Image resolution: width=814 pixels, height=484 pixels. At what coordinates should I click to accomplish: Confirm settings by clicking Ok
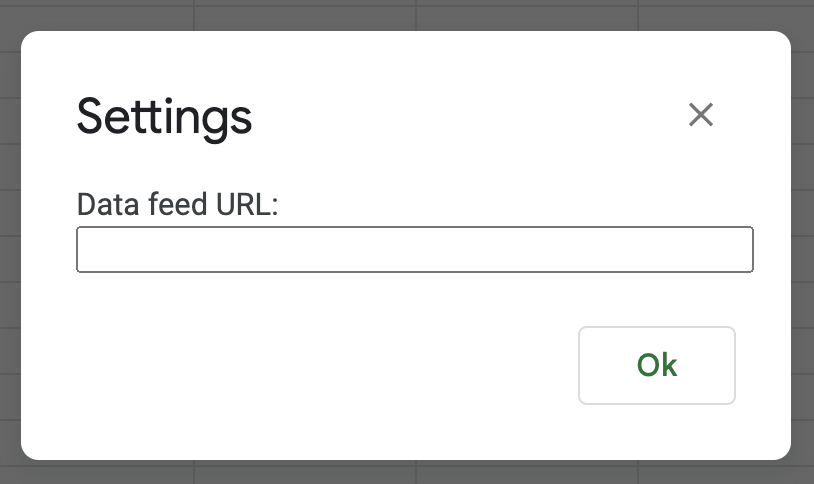(657, 365)
